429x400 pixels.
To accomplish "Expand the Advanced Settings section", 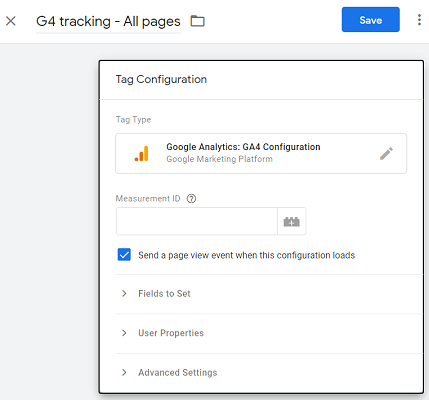I will pos(269,372).
